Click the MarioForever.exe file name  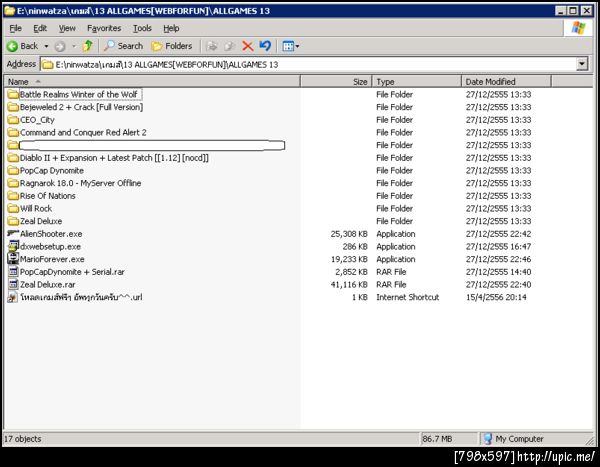pos(52,259)
